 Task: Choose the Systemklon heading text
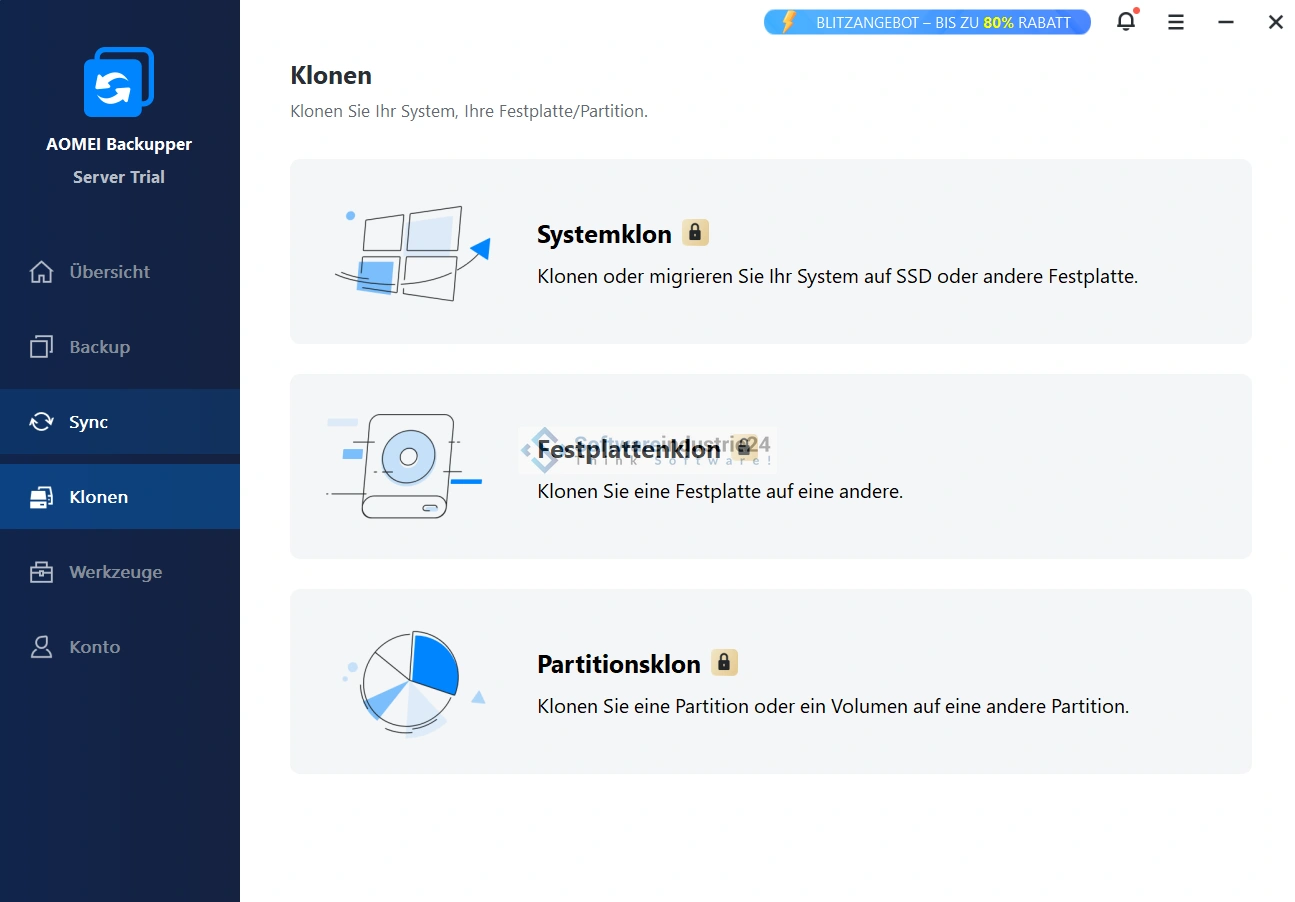click(604, 234)
